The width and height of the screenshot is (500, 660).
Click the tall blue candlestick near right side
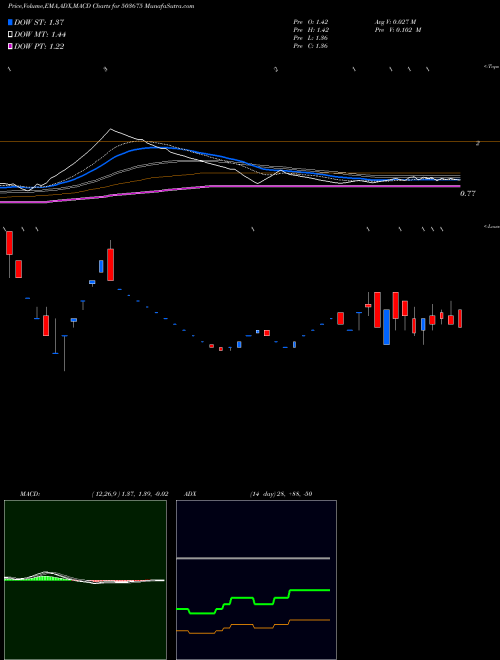(x=386, y=327)
